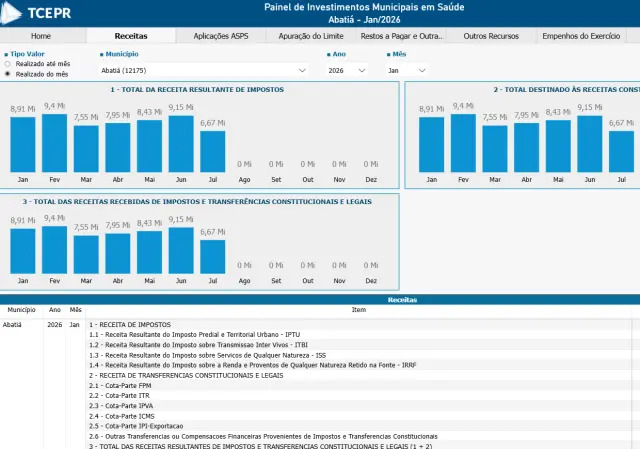Select the IRRF revenue row 1.4
Image resolution: width=640 pixels, height=449 pixels.
pyautogui.click(x=359, y=365)
